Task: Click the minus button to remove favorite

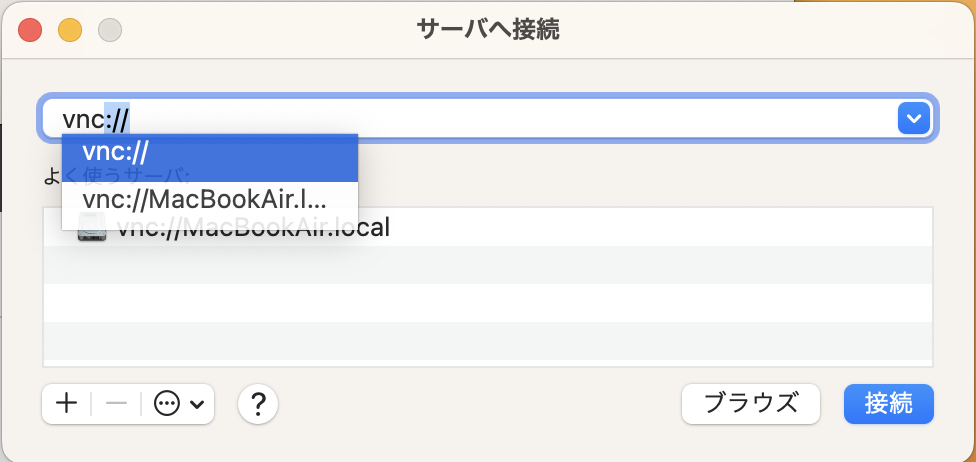Action: pos(116,404)
